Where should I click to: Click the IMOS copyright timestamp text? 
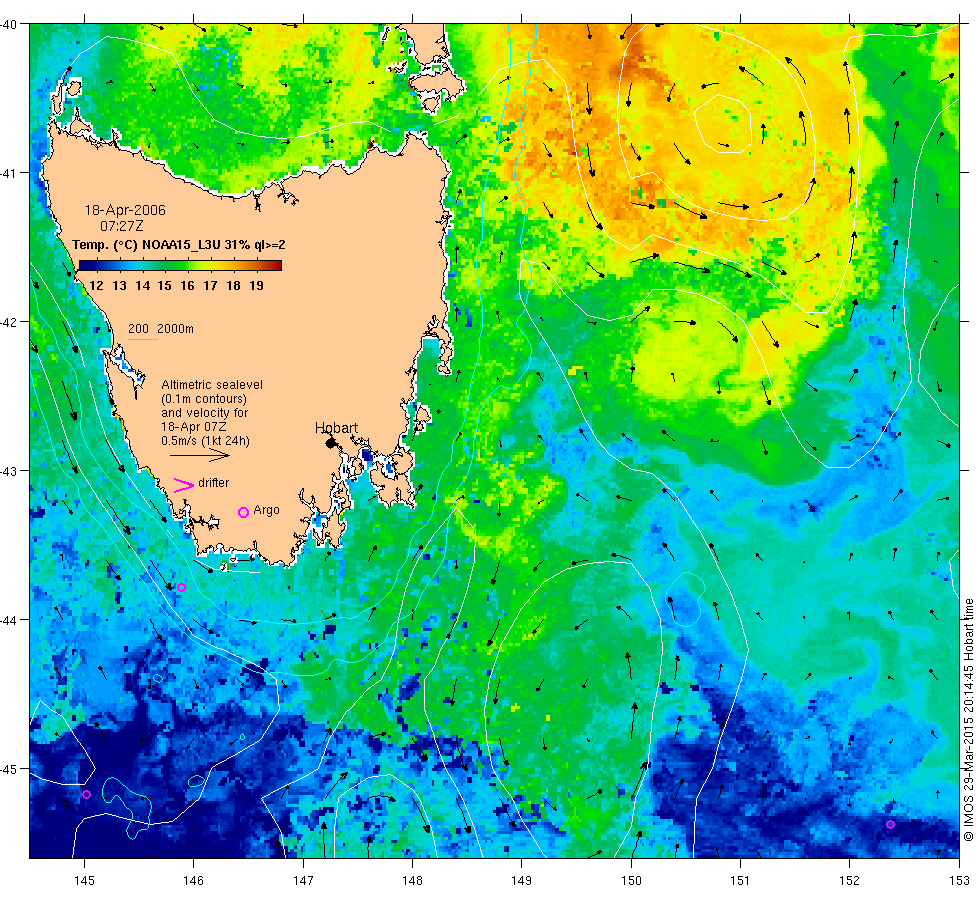968,719
